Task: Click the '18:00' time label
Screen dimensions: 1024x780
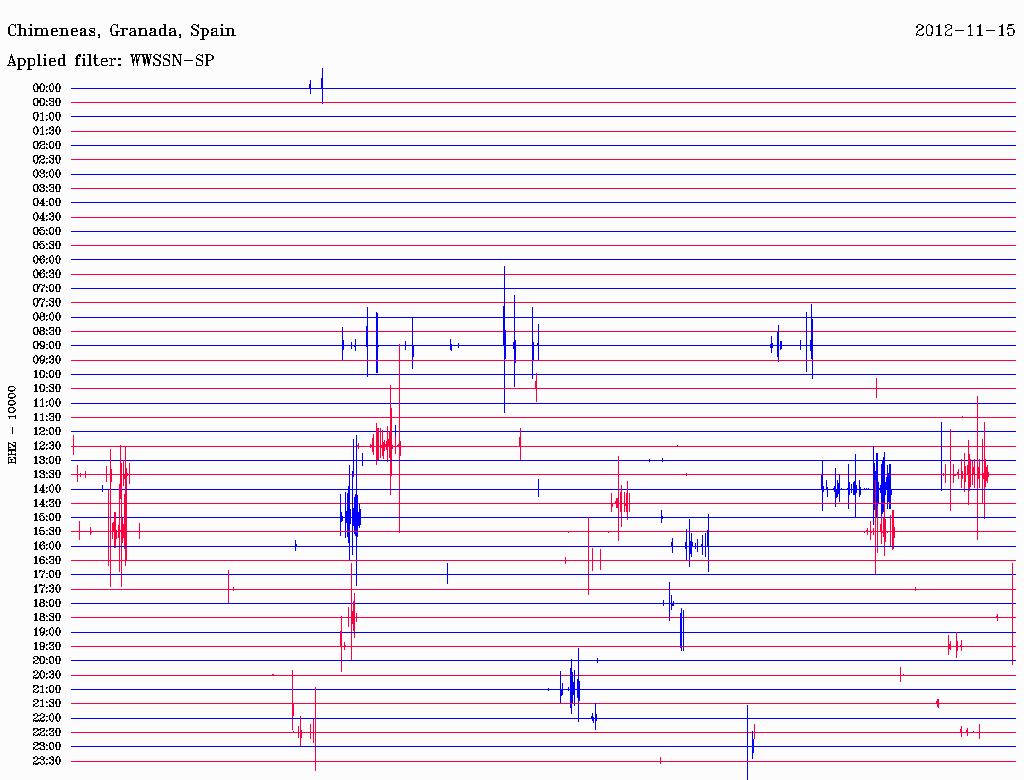Action: point(47,604)
